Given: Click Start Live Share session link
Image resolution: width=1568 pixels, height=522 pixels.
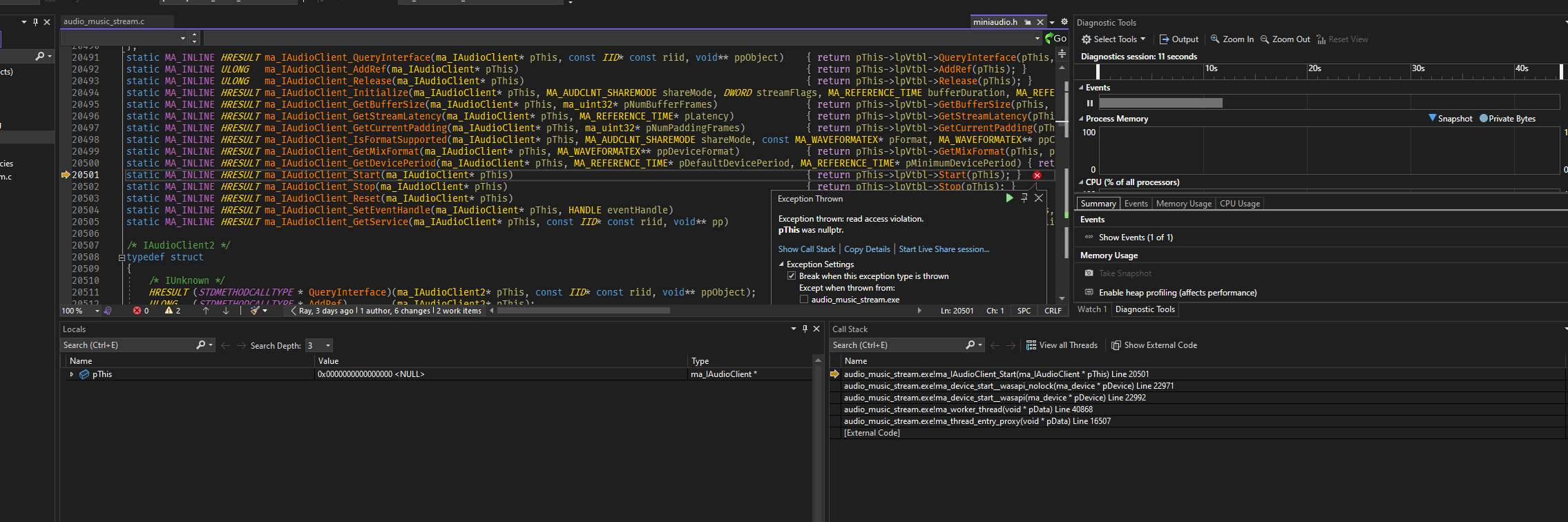Looking at the screenshot, I should 944,249.
